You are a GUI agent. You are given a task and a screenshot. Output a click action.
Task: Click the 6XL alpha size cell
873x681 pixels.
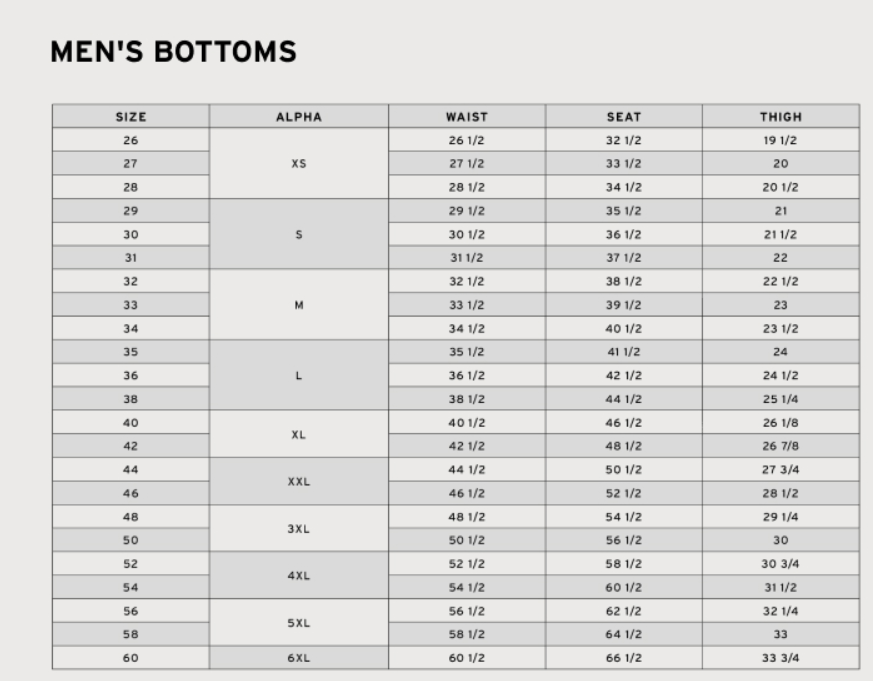(298, 658)
